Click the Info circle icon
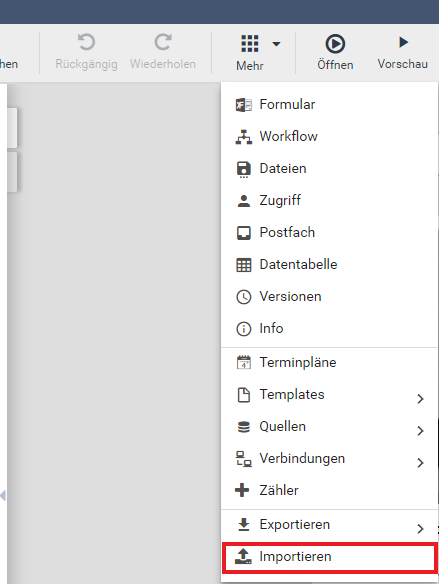 (244, 329)
